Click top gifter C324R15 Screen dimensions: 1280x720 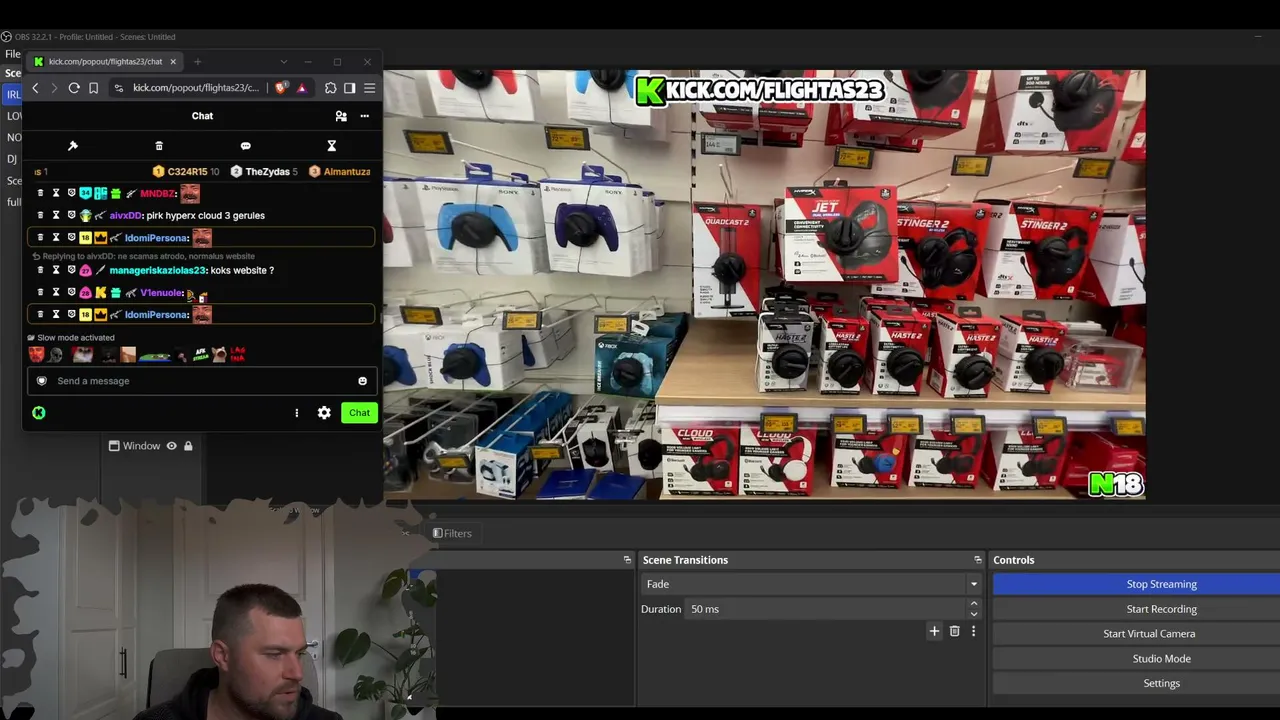[187, 172]
